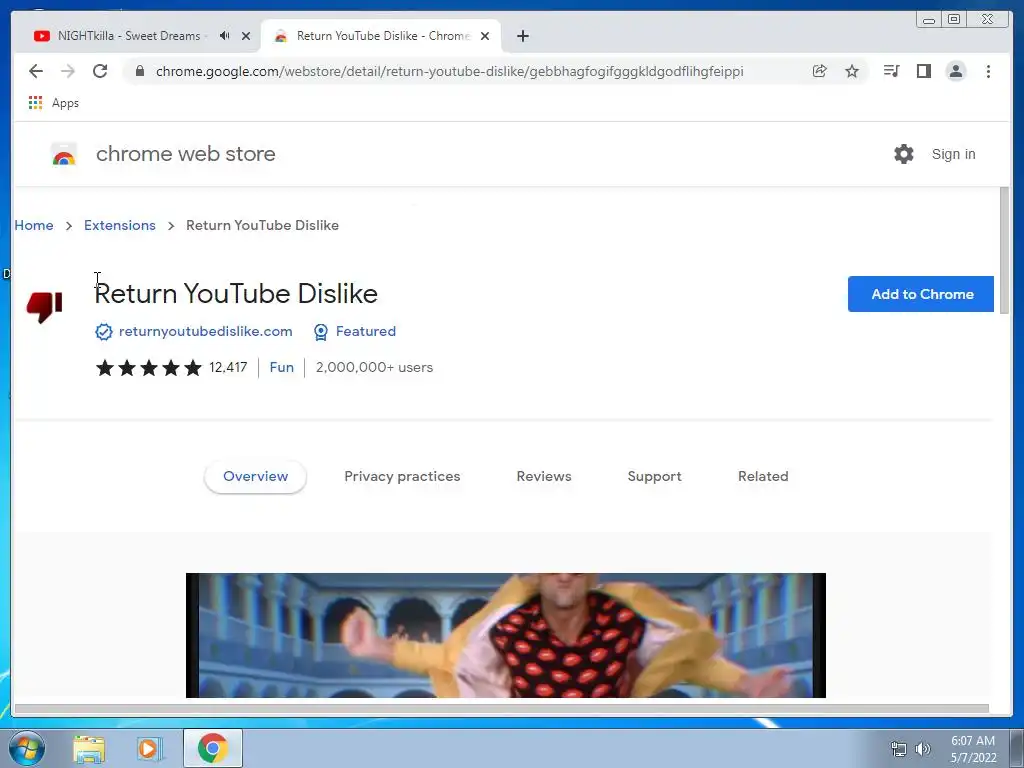The image size is (1024, 768).
Task: Open the volume tray icon
Action: pos(923,749)
